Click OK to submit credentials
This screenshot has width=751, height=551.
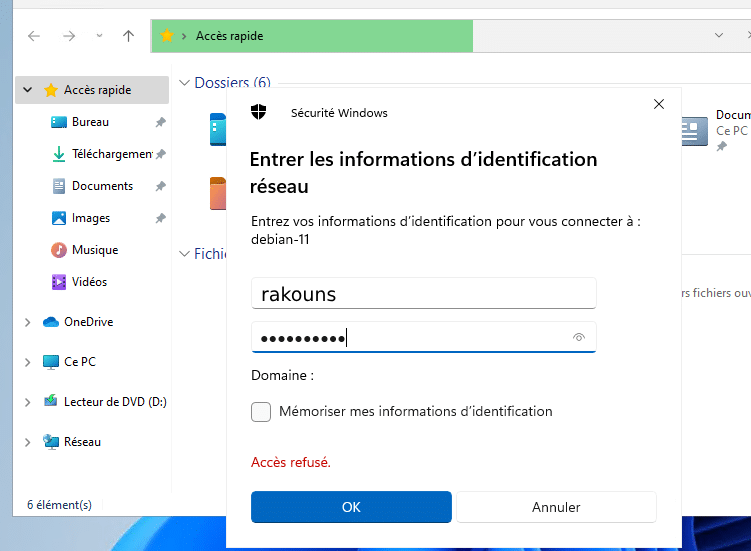coord(351,507)
